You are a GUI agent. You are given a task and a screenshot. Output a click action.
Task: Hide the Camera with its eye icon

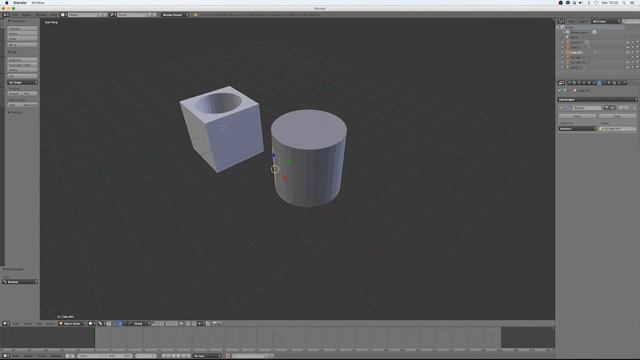pyautogui.click(x=627, y=42)
